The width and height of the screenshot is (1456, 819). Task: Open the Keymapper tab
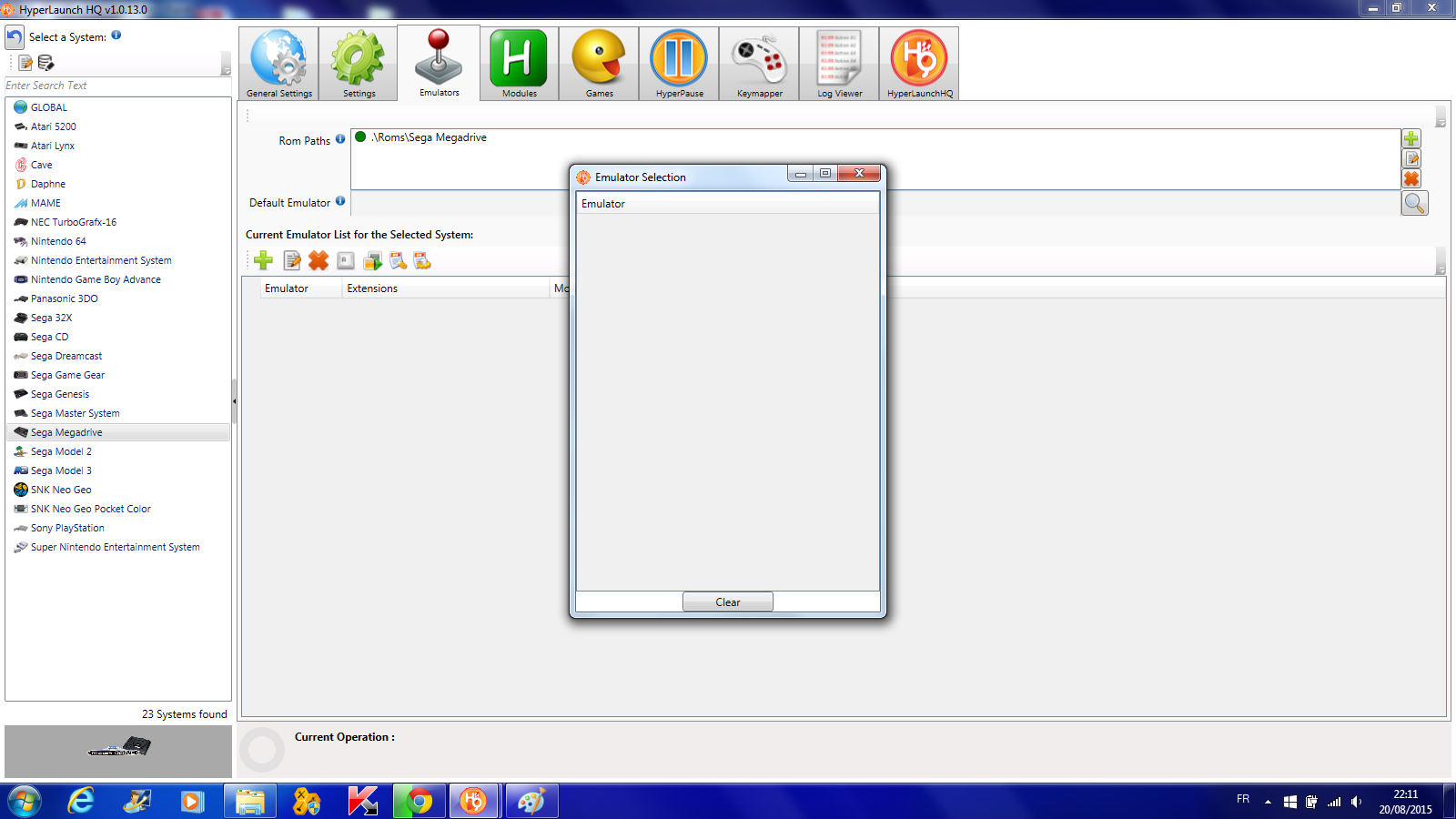pos(759,63)
